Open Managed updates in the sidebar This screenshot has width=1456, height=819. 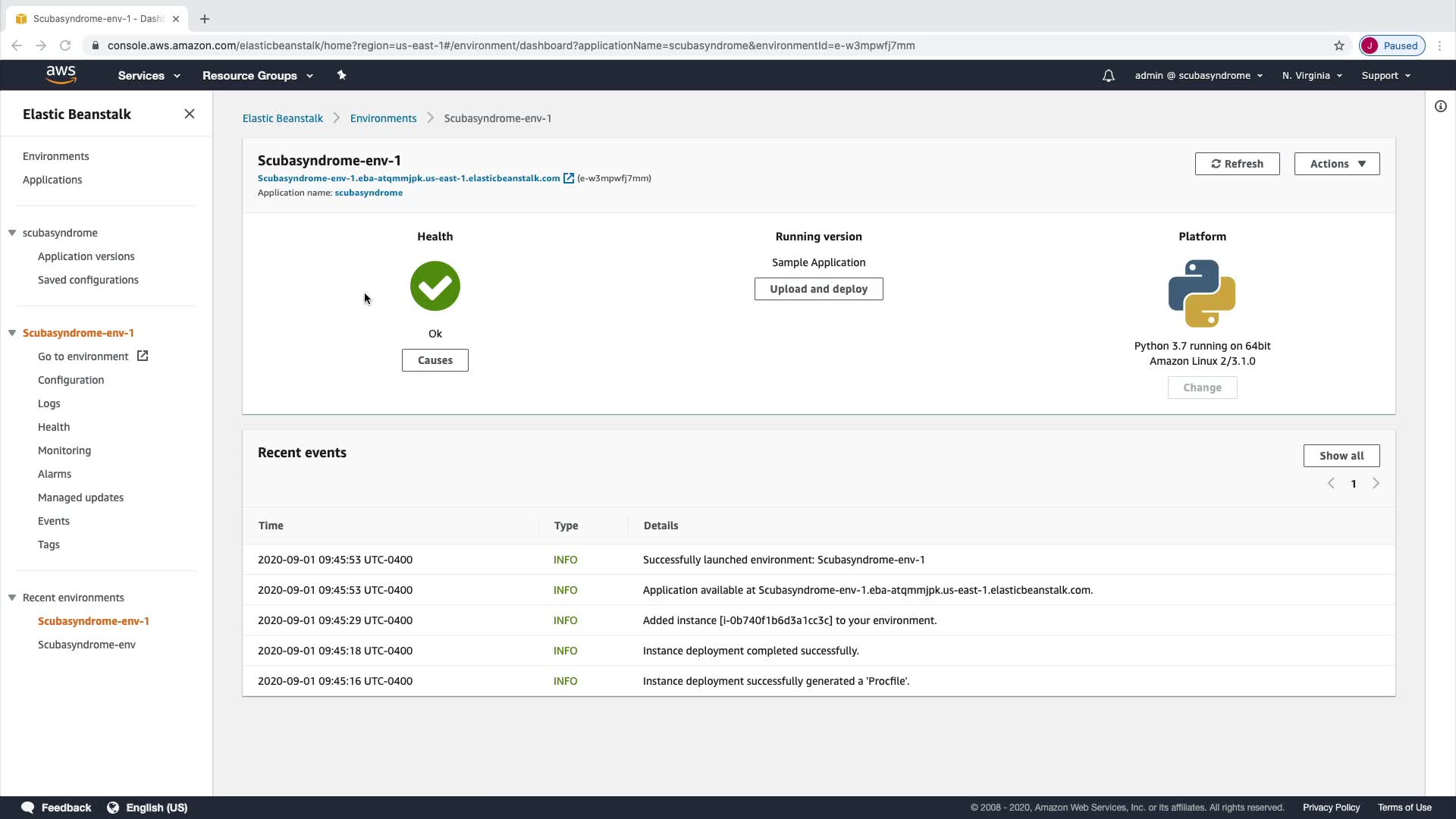pyautogui.click(x=80, y=497)
